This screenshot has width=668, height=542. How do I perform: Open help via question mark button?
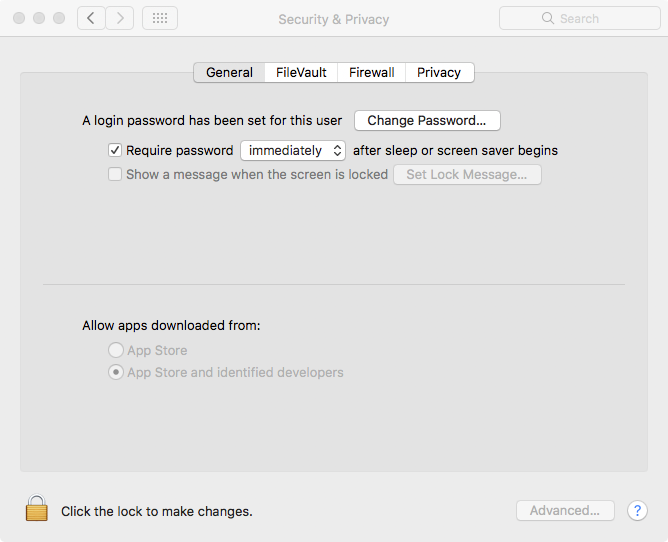pyautogui.click(x=637, y=510)
